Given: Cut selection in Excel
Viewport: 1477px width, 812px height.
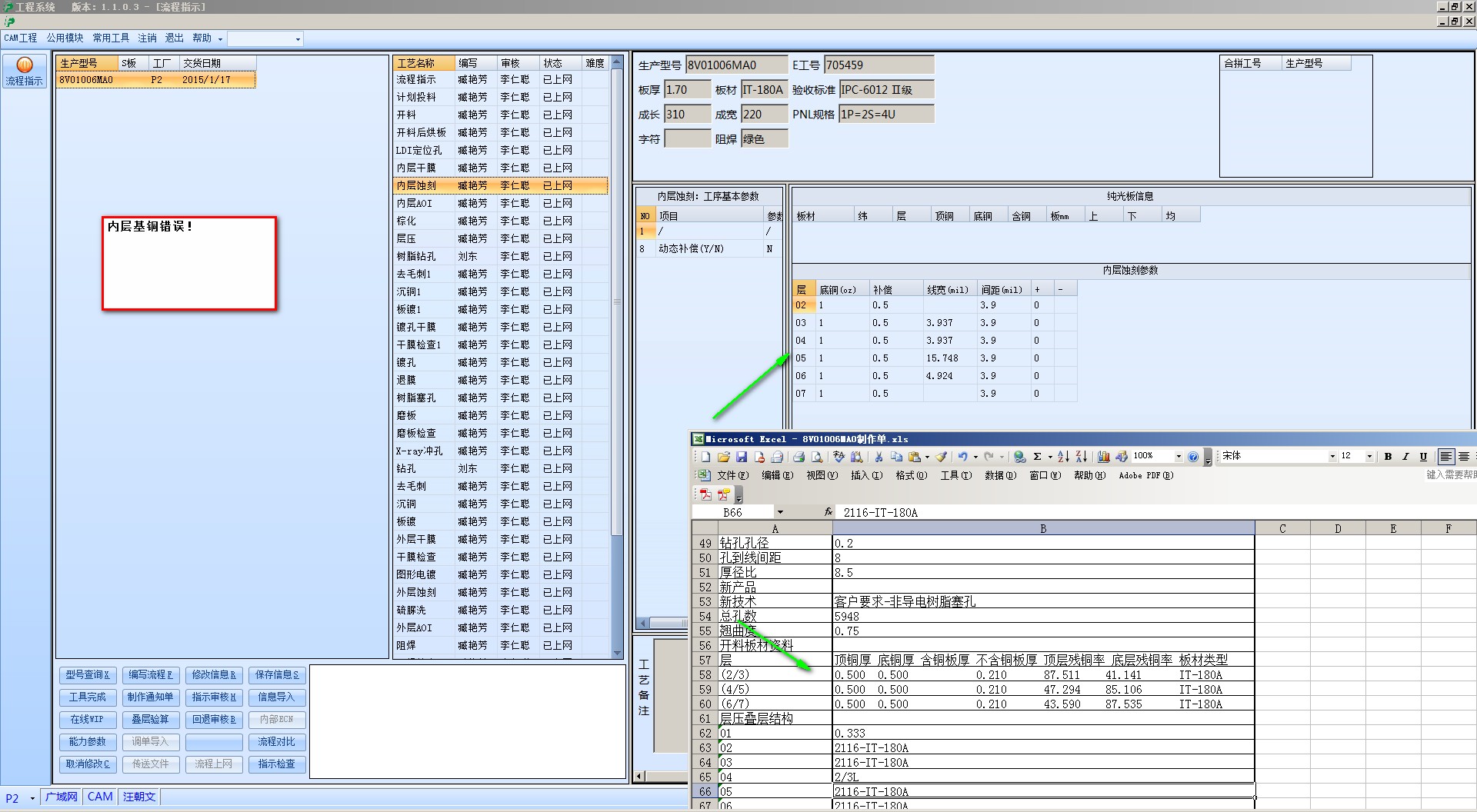Looking at the screenshot, I should (879, 457).
